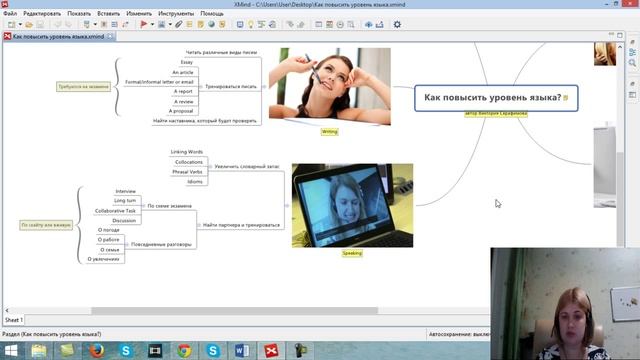Viewport: 640px width, 360px height.
Task: Insert a new topic using the toolbar
Action: coord(87,24)
